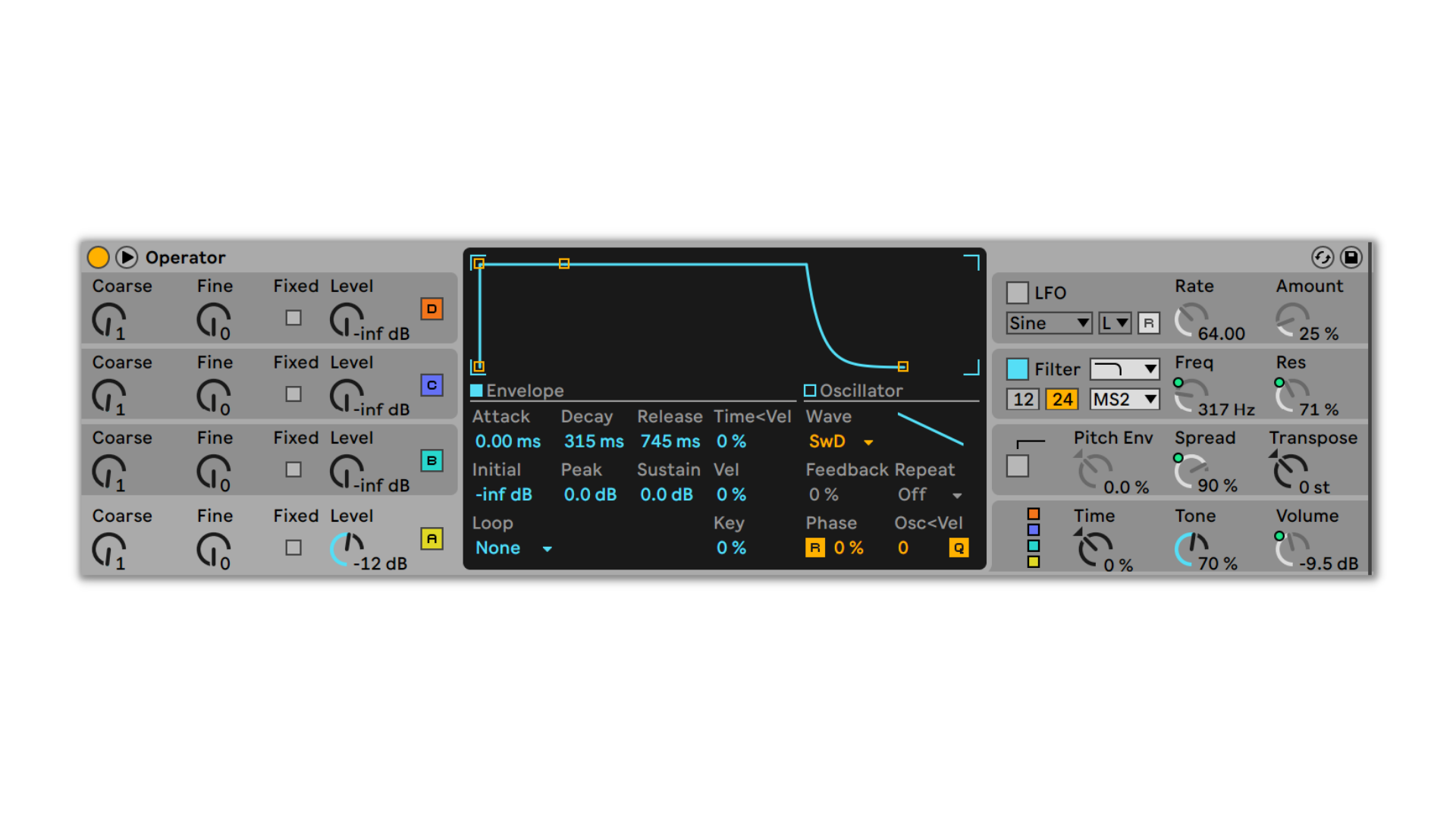Enable the LFO on/off toggle
This screenshot has height=819, width=1456.
(1017, 293)
